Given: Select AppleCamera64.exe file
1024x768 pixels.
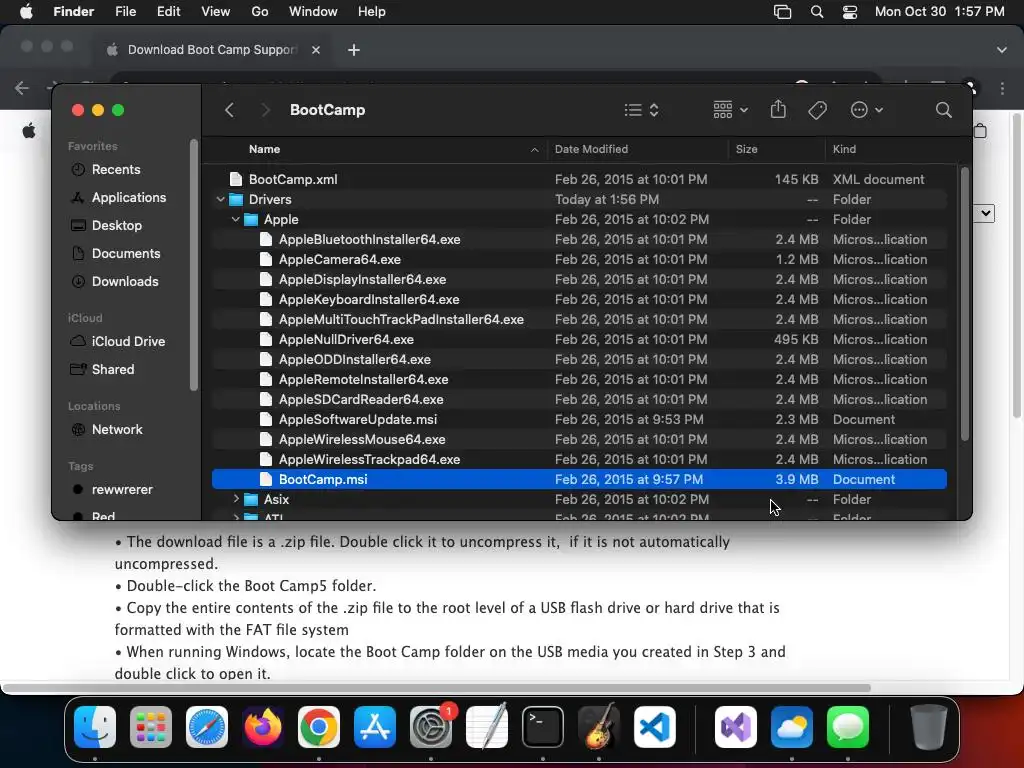Looking at the screenshot, I should pos(579,259).
